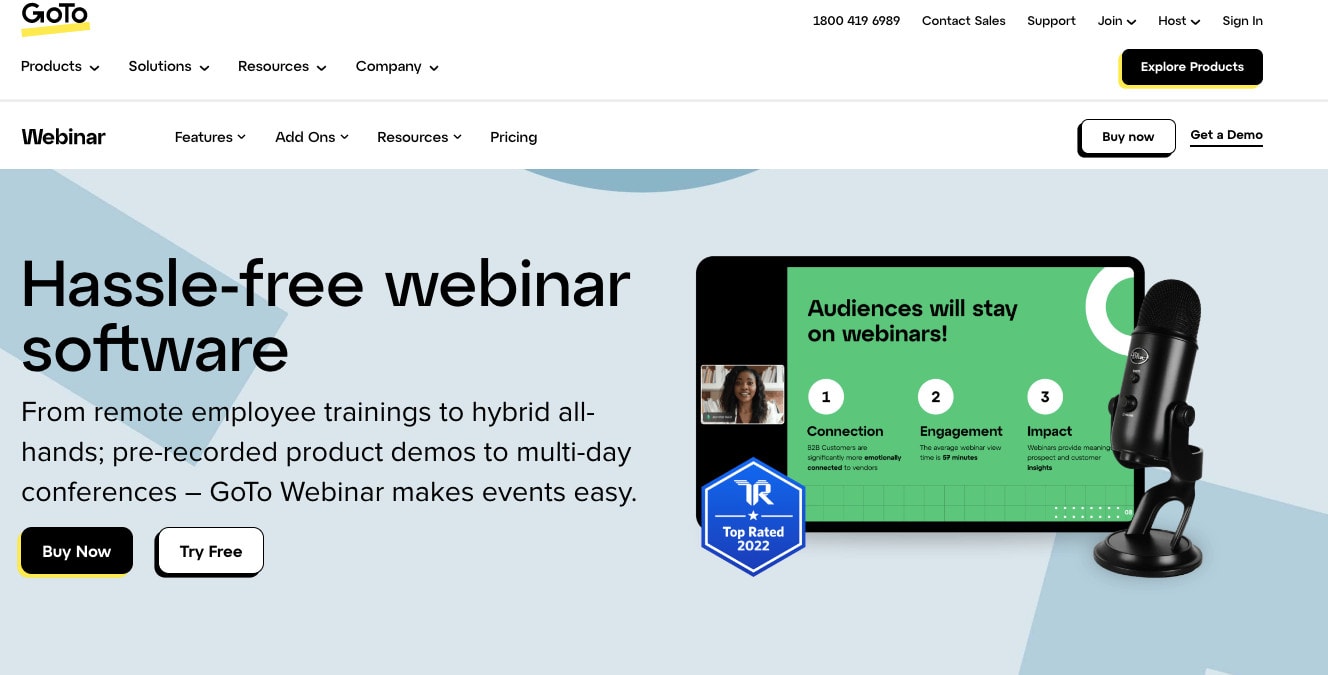
Task: Click the Explore Products button
Action: [1192, 66]
